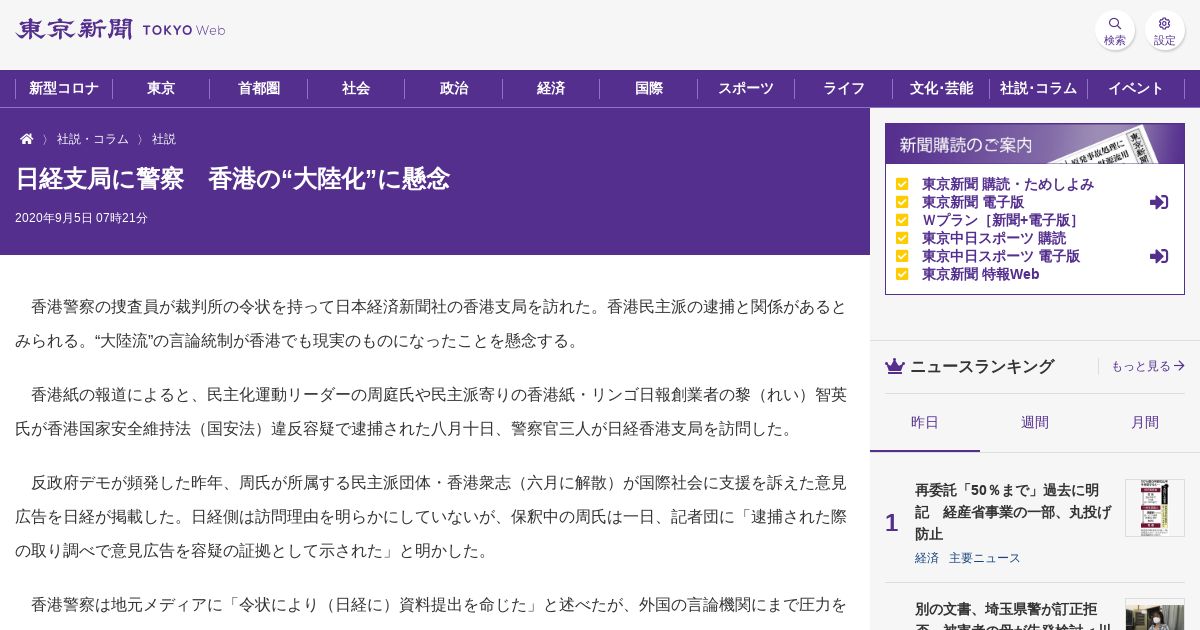Open ranking article 再委託「50％まで」過去に明記
This screenshot has width=1200, height=630.
[x=1013, y=512]
